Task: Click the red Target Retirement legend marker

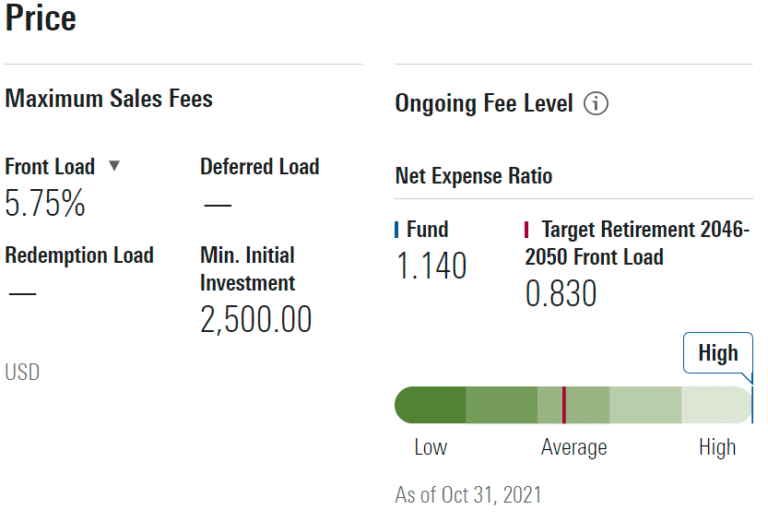Action: coord(527,230)
